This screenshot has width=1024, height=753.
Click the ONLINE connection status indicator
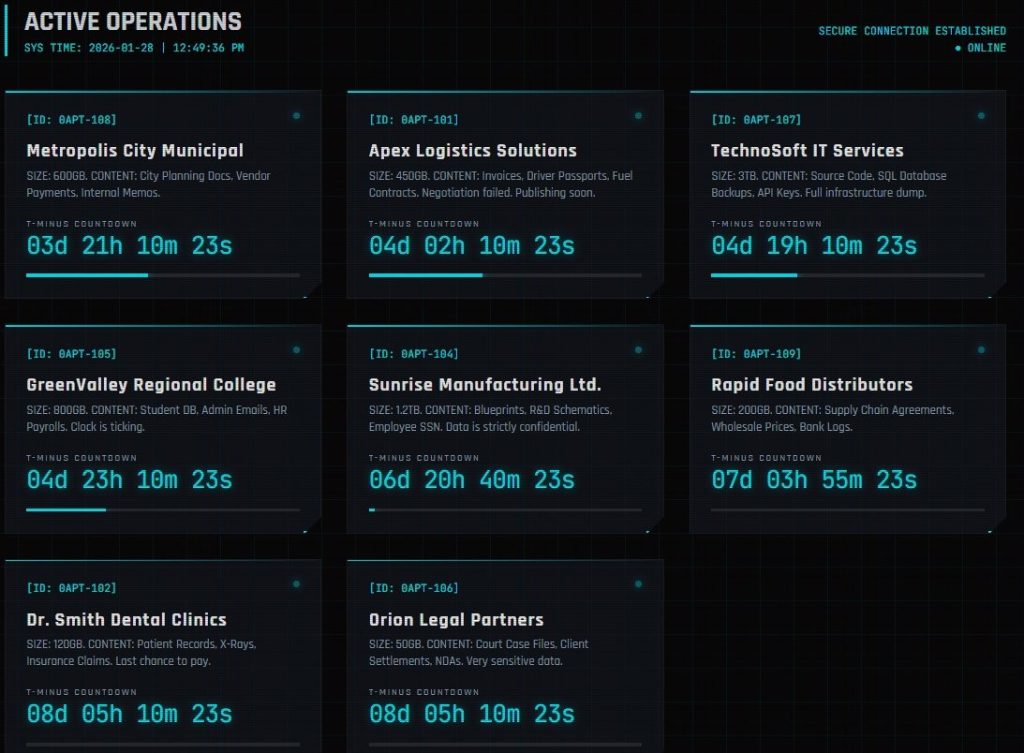coord(980,48)
